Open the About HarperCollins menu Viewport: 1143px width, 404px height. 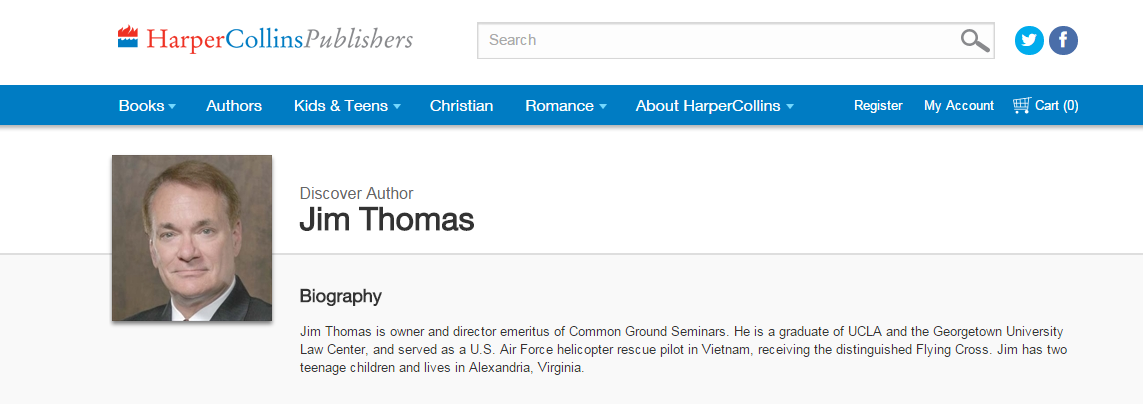(708, 105)
